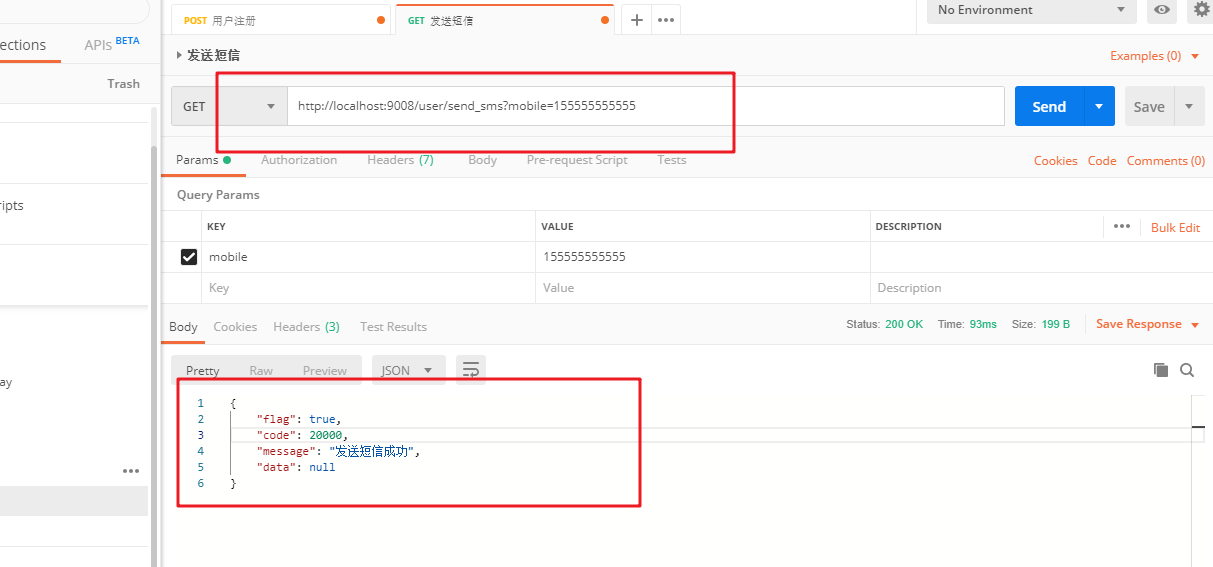This screenshot has width=1213, height=567.
Task: Open sidebar item three-dot menu
Action: pos(131,470)
